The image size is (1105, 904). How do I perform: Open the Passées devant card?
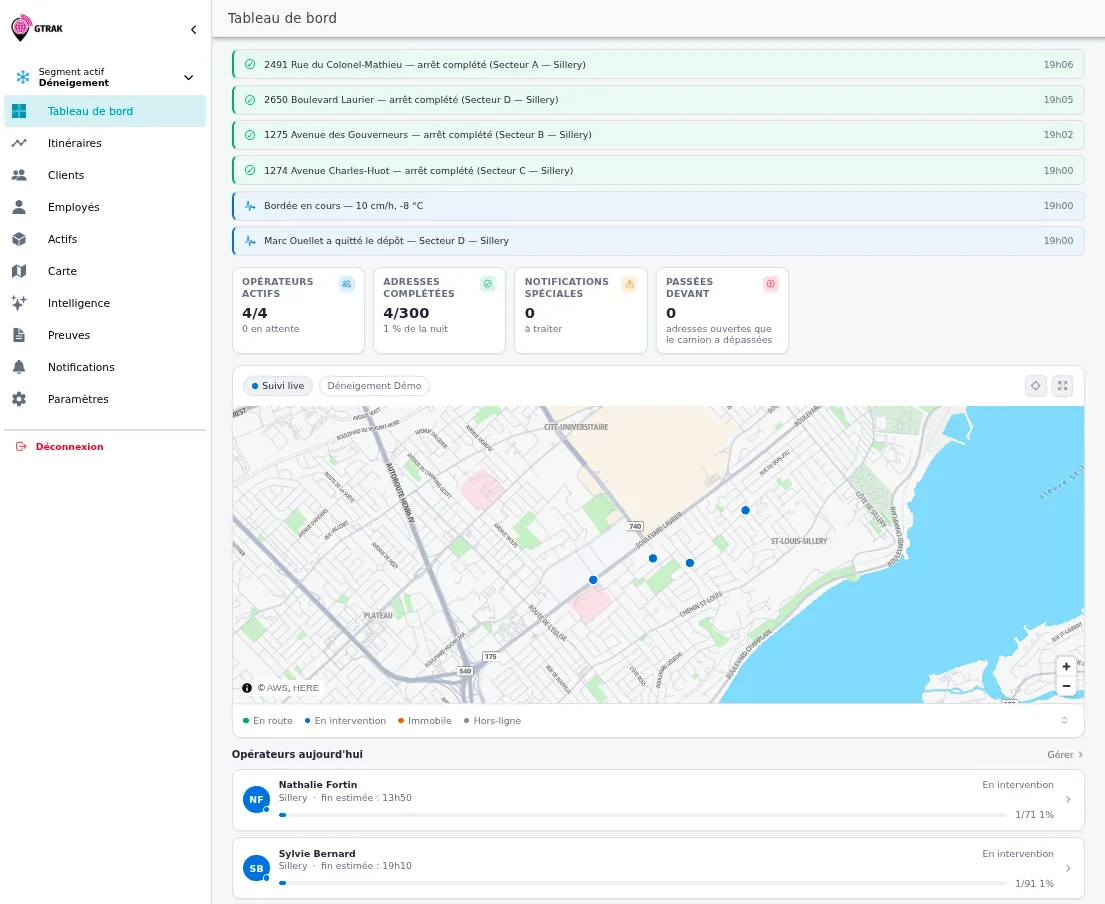pos(722,310)
